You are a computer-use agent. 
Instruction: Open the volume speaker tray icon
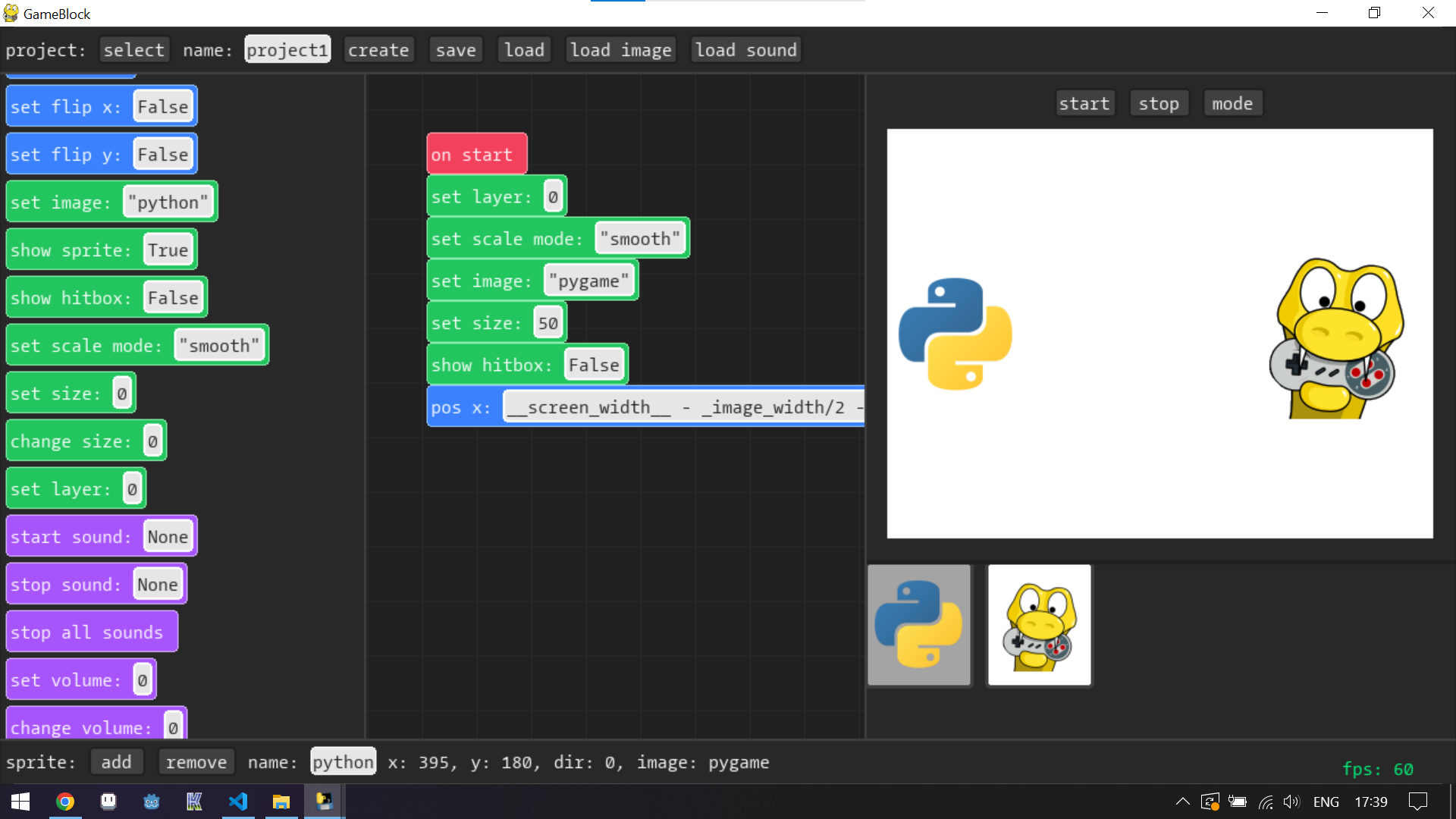click(x=1291, y=802)
